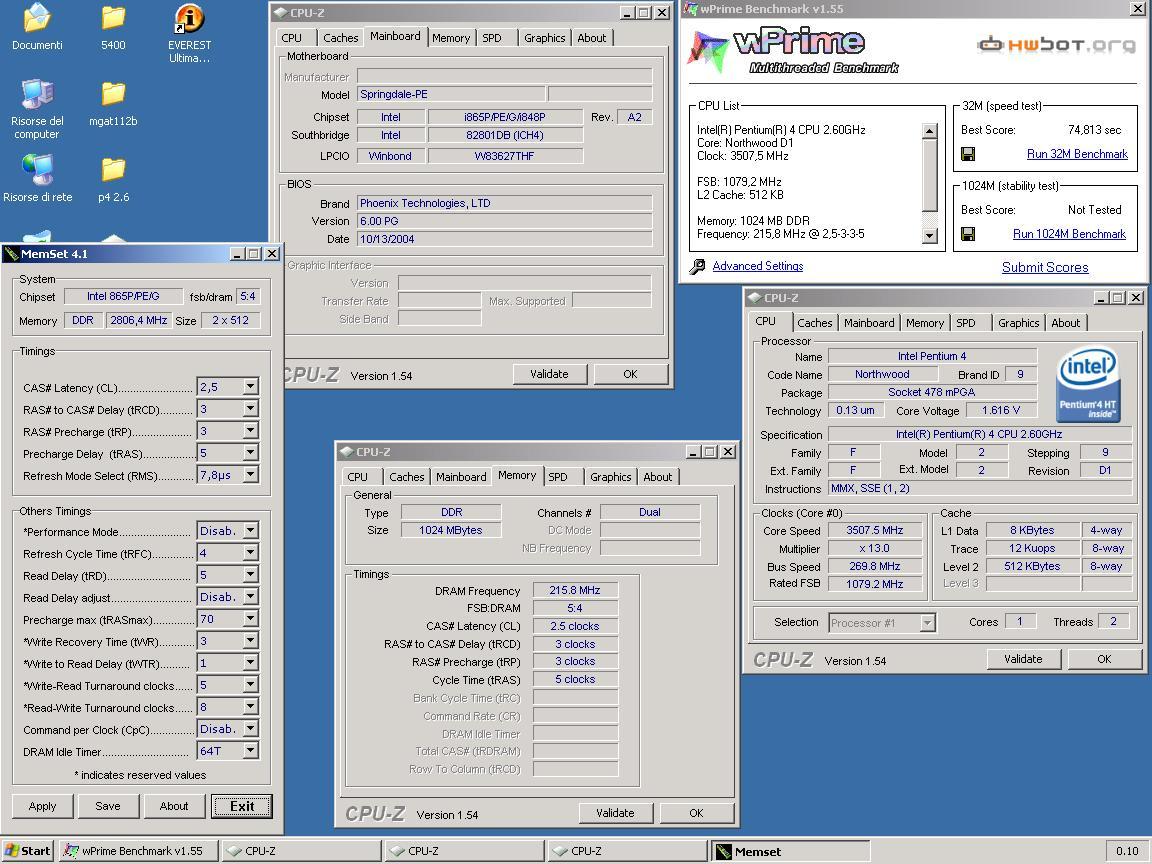This screenshot has width=1152, height=864.
Task: Click Run 32M Benchmark link
Action: 1077,154
